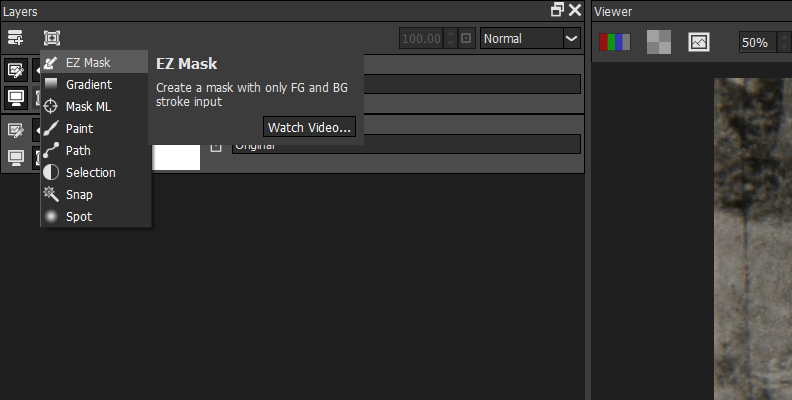The image size is (792, 400).
Task: Toggle the top layer's monitor visibility icon
Action: tap(16, 97)
